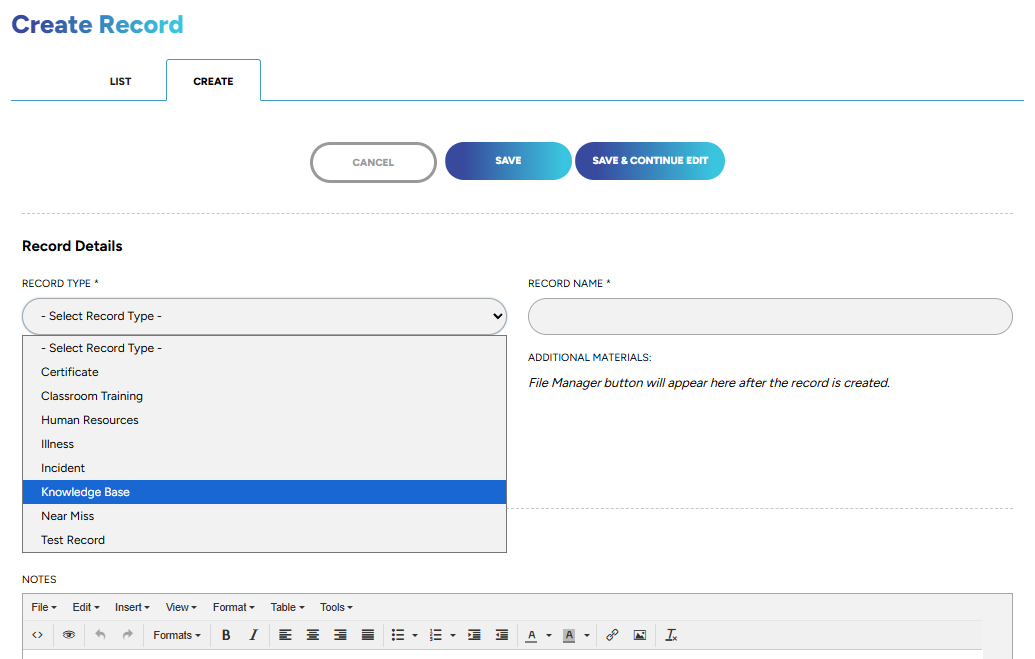Click the SAVE button
The width and height of the screenshot is (1035, 659).
click(508, 160)
